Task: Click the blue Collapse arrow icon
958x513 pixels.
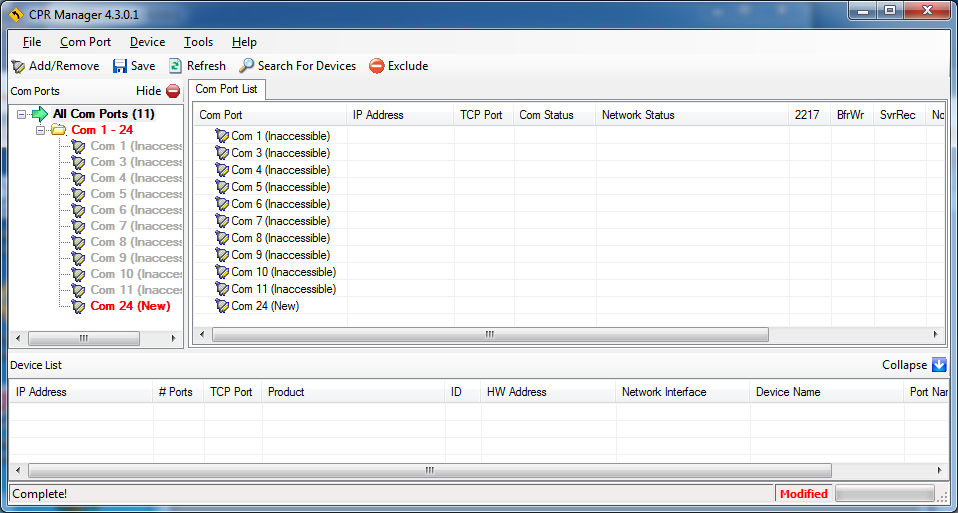Action: coord(939,365)
